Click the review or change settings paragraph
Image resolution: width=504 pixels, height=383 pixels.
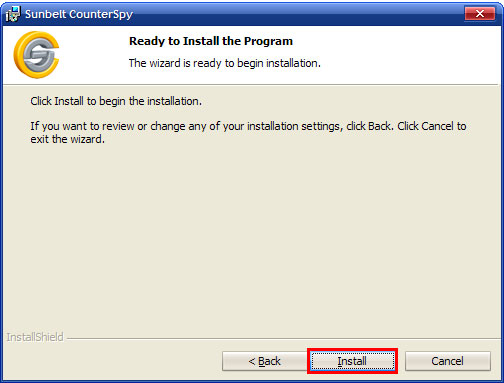[x=248, y=132]
